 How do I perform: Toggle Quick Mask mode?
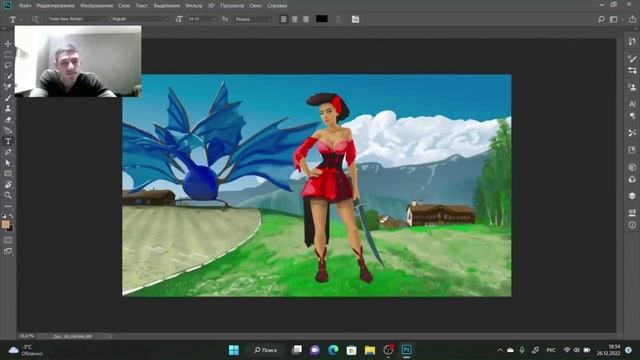pyautogui.click(x=8, y=240)
